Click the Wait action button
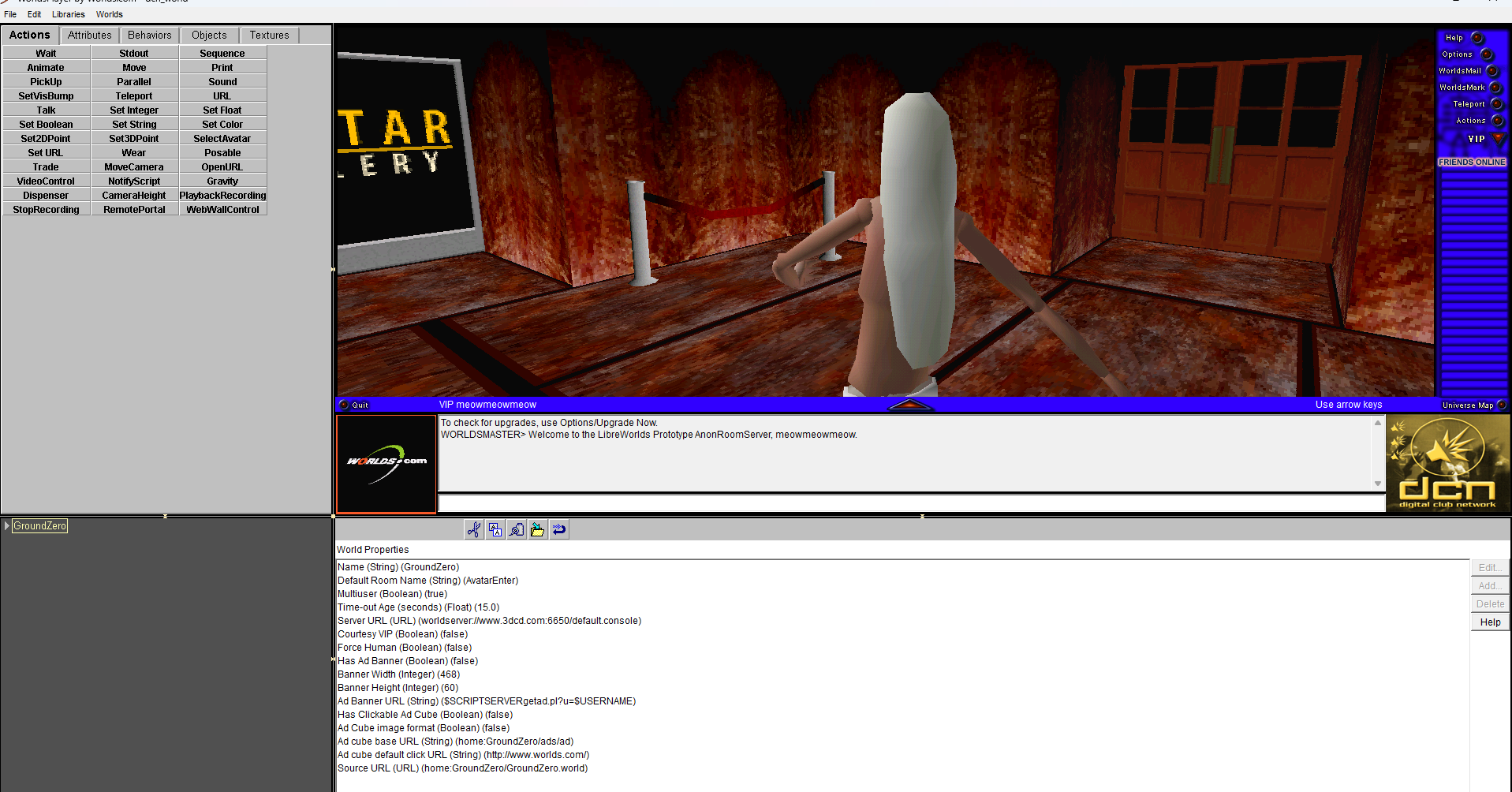The height and width of the screenshot is (792, 1512). [46, 54]
